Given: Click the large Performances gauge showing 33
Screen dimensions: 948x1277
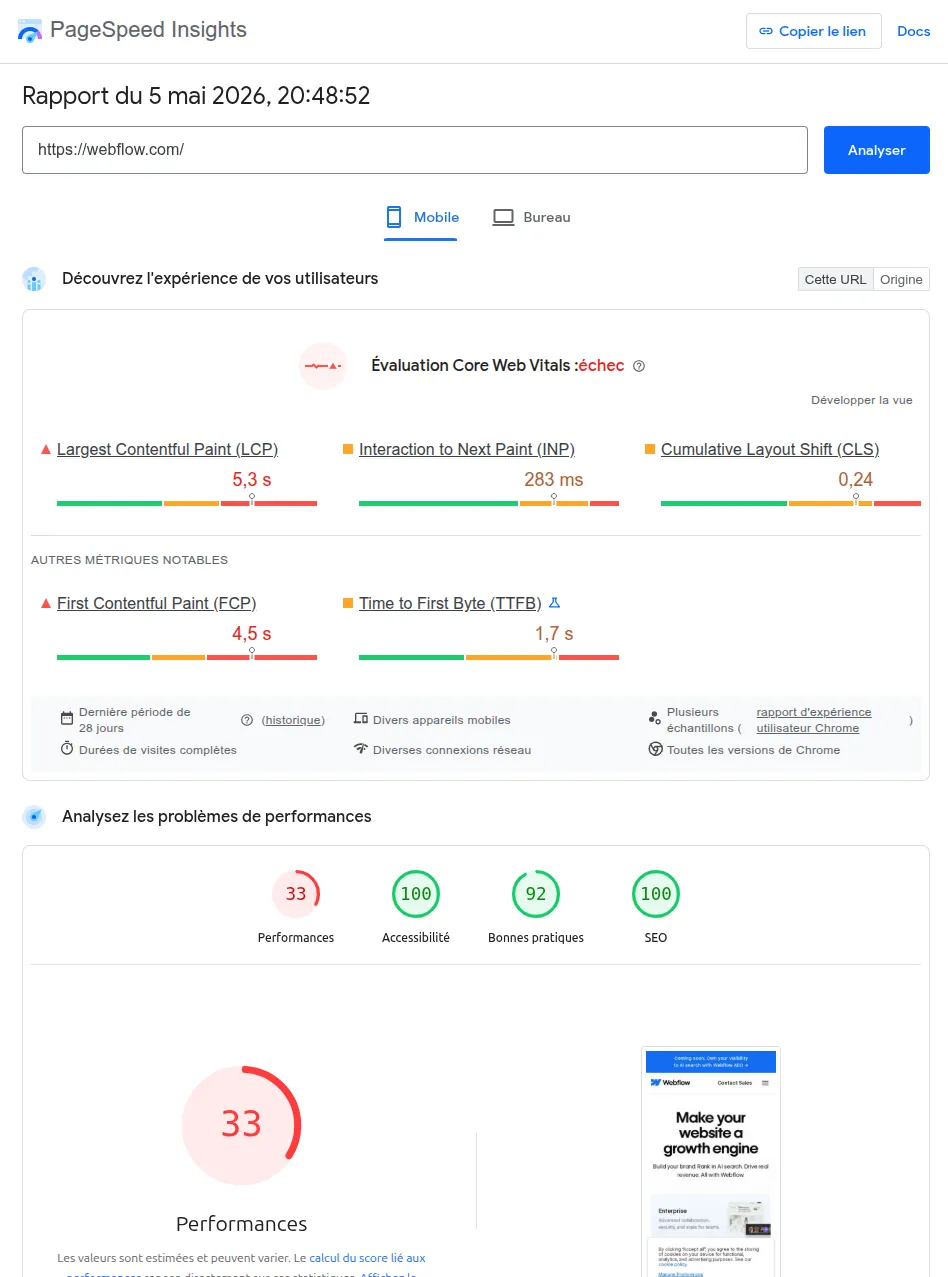Looking at the screenshot, I should point(241,1125).
